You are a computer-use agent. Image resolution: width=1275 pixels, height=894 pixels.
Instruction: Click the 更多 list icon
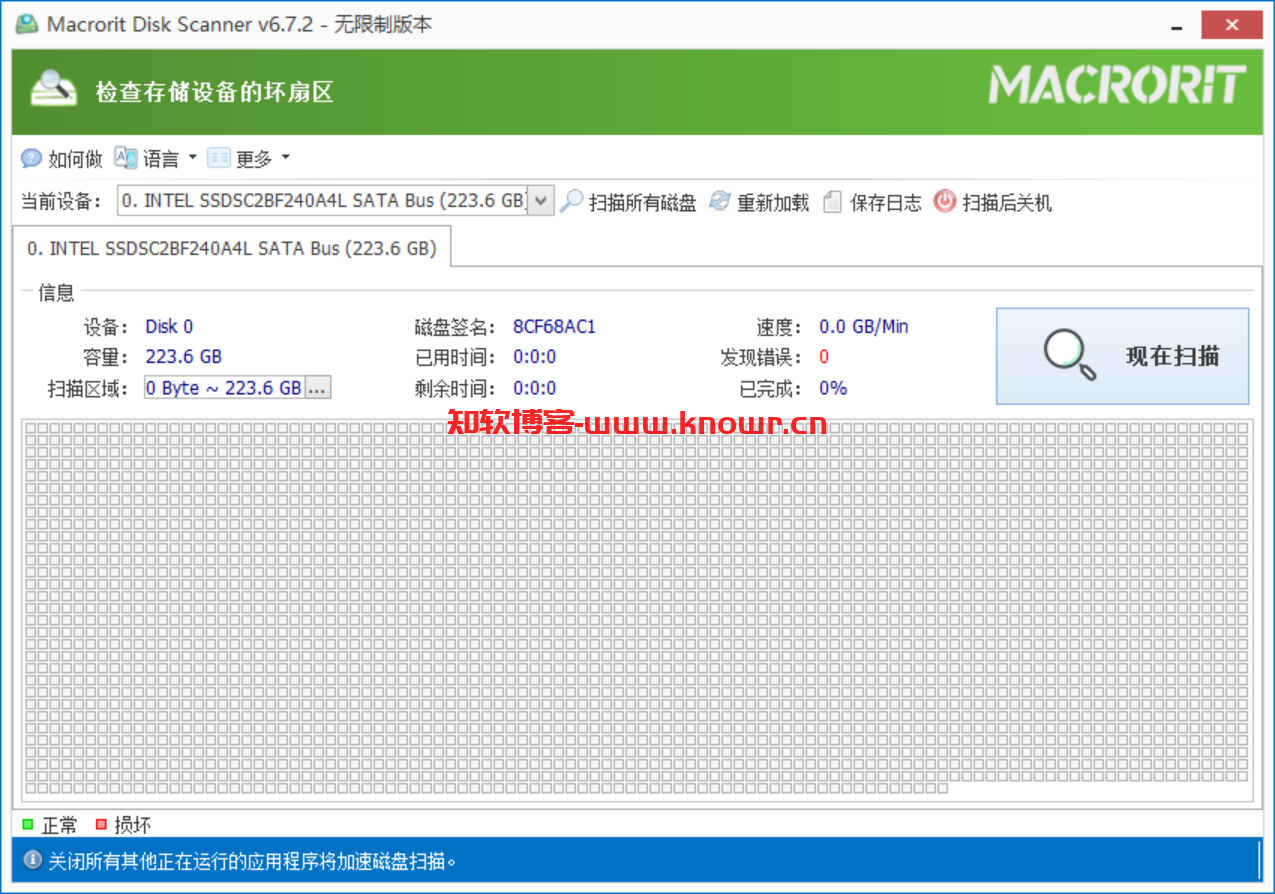218,158
